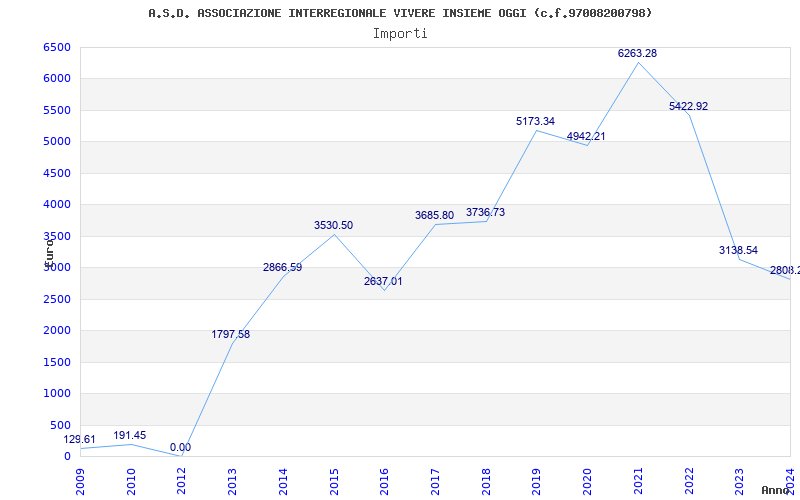Image resolution: width=800 pixels, height=500 pixels.
Task: Click the 2022 x-axis year label
Action: coord(689,482)
